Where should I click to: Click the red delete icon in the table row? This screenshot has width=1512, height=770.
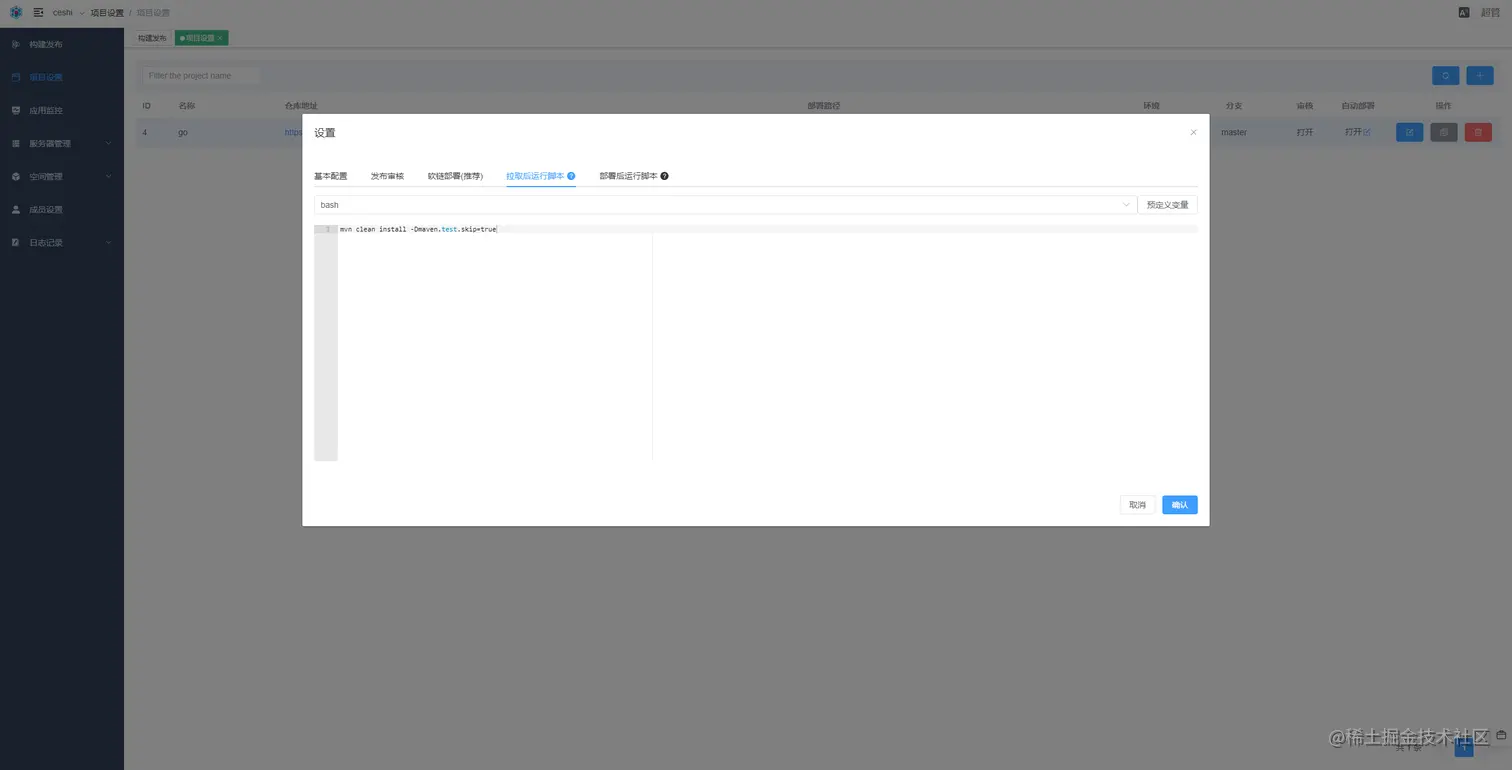click(x=1477, y=131)
